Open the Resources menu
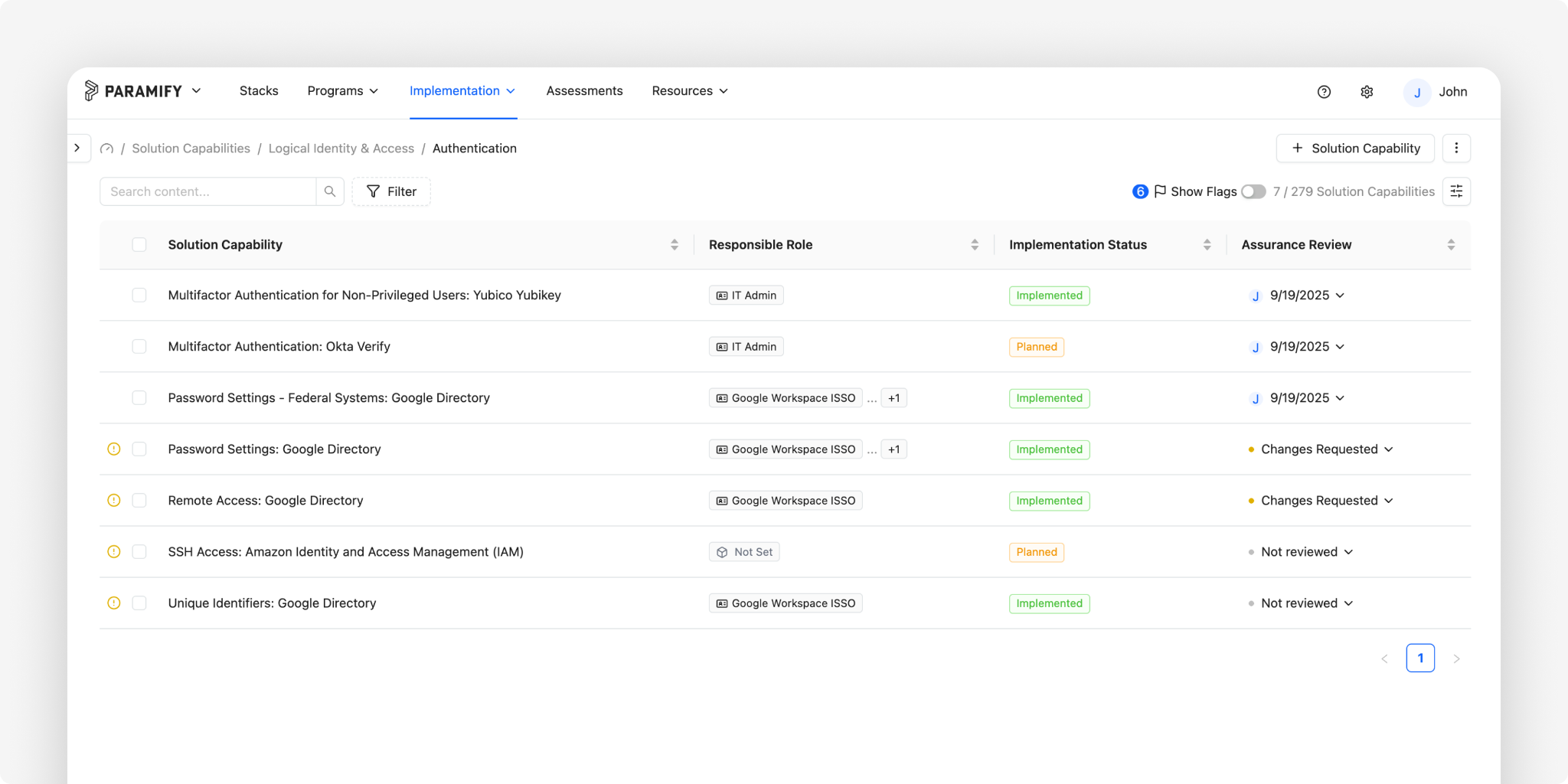The width and height of the screenshot is (1568, 784). point(690,91)
